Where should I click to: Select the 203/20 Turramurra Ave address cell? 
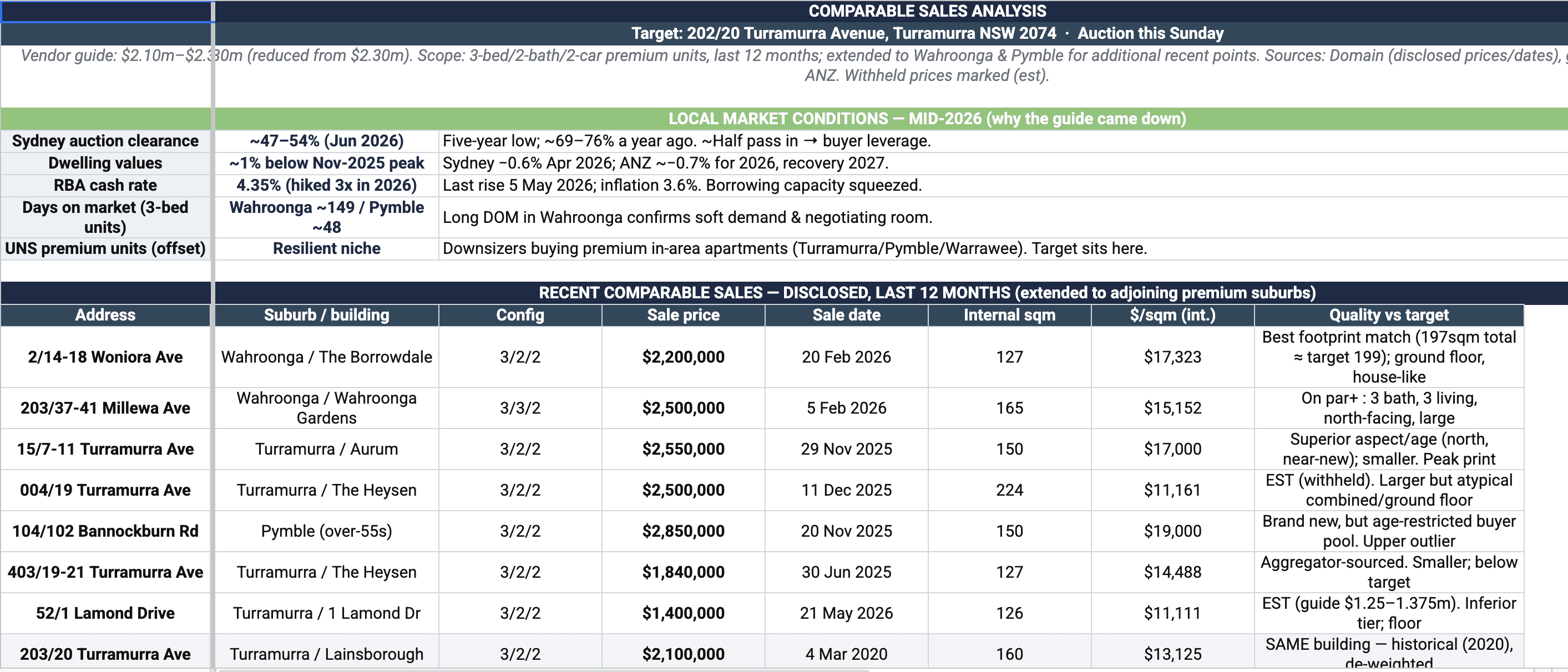click(x=105, y=654)
